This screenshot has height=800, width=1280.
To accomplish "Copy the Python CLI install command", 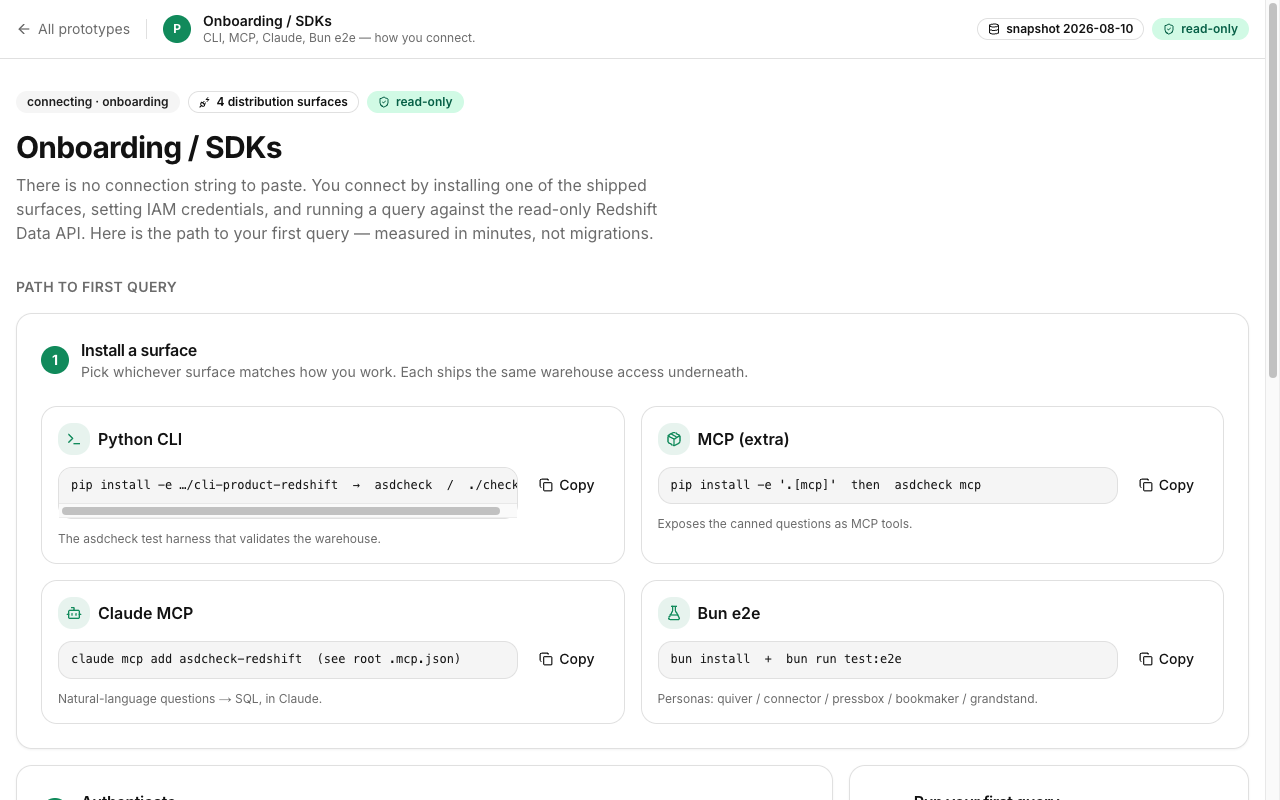I will point(566,485).
